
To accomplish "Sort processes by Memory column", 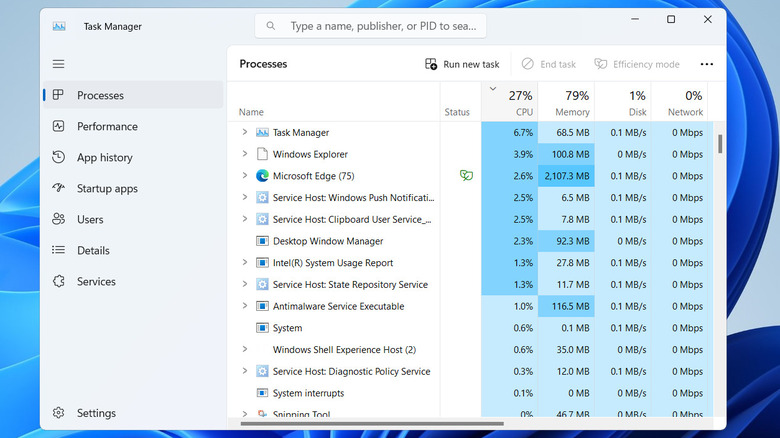I will coord(572,103).
